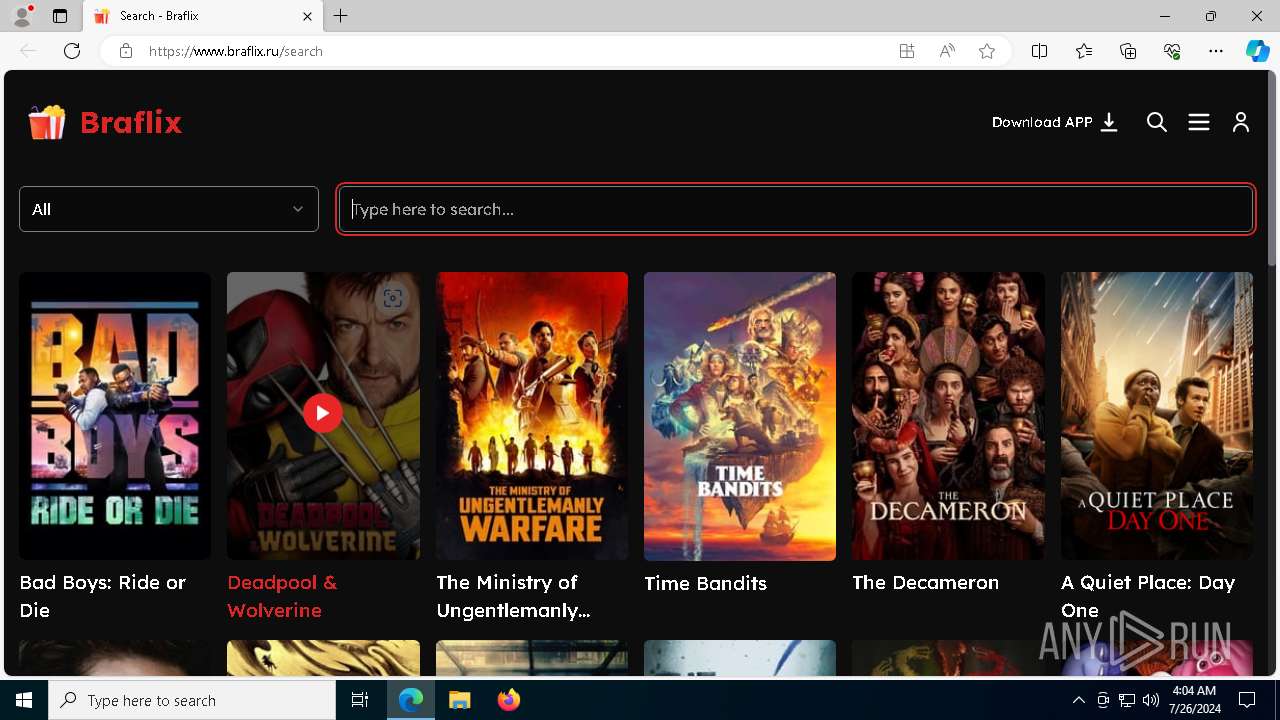Add page to favorites star icon

point(987,51)
